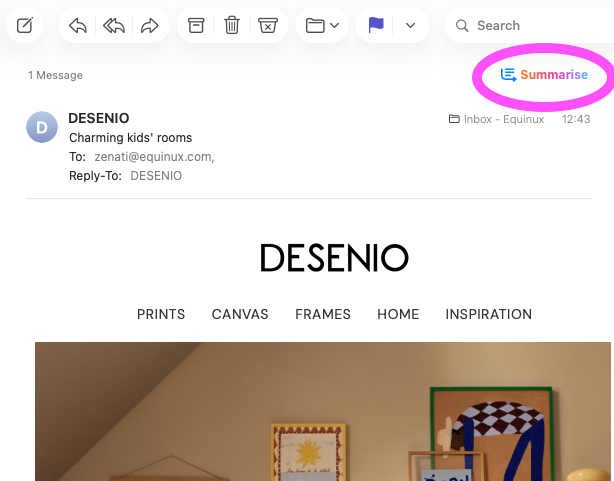
Task: Open the PRINTS navigation link
Action: coord(161,314)
